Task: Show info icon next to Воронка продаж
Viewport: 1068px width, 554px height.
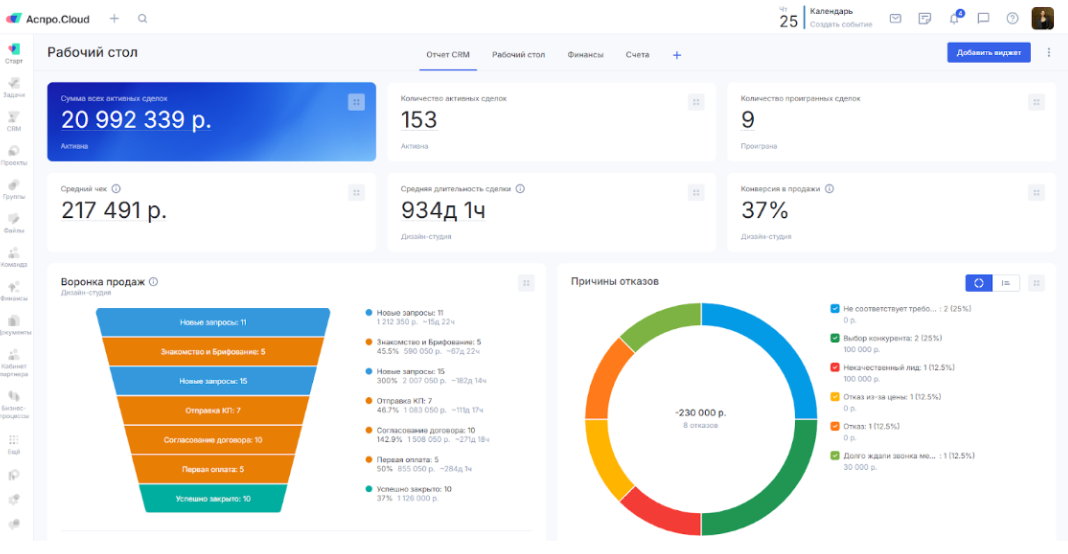Action: (x=153, y=281)
